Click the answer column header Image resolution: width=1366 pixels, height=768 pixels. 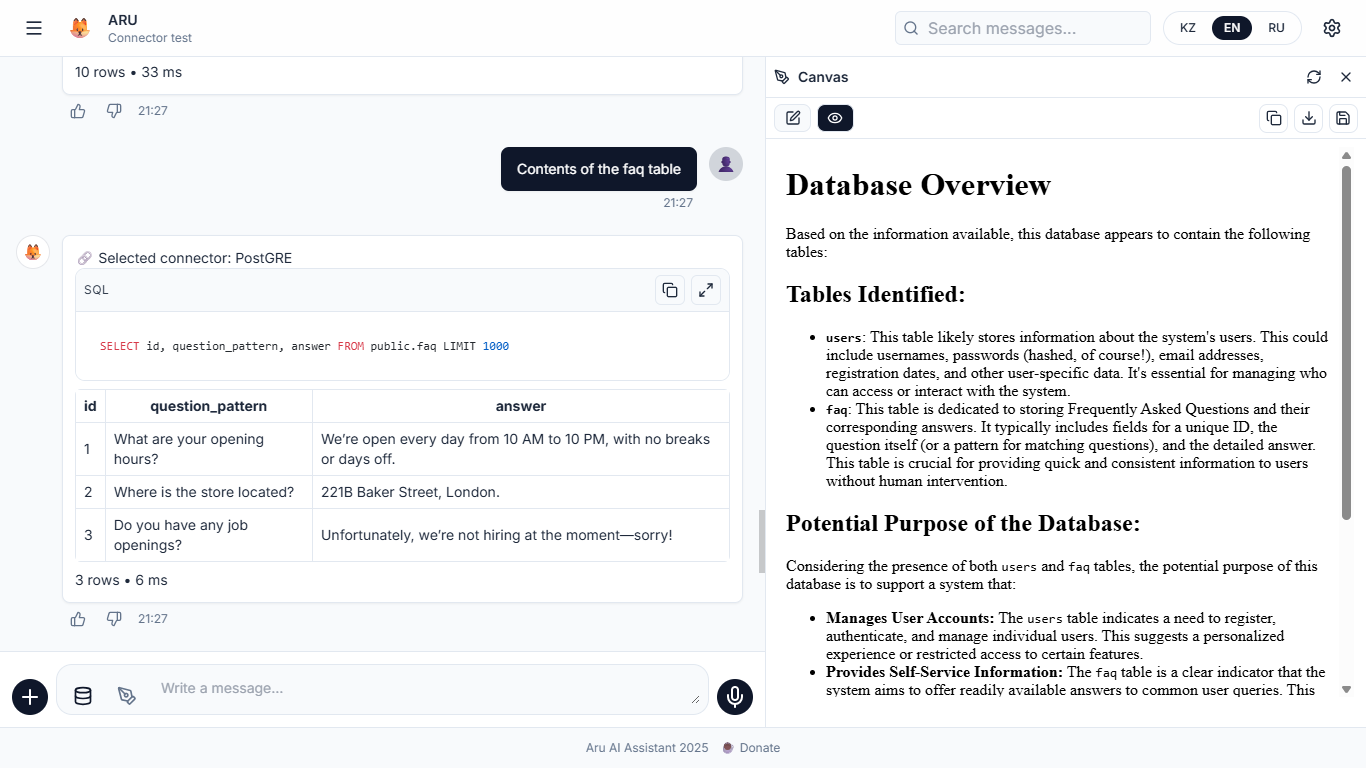521,406
